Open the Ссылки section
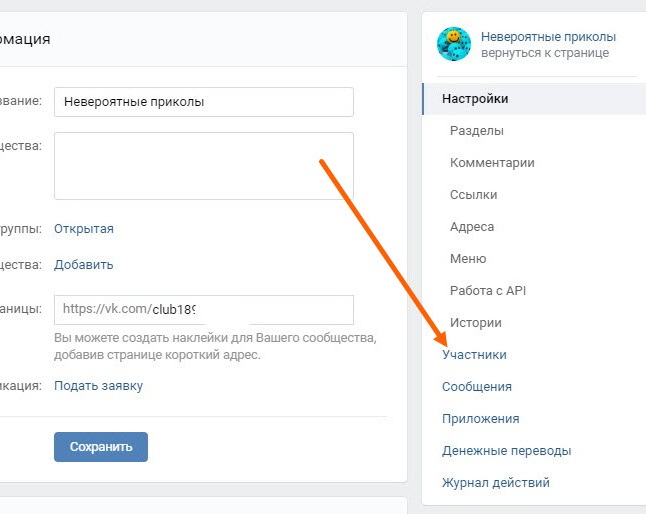Viewport: 646px width, 514px height. 473,195
